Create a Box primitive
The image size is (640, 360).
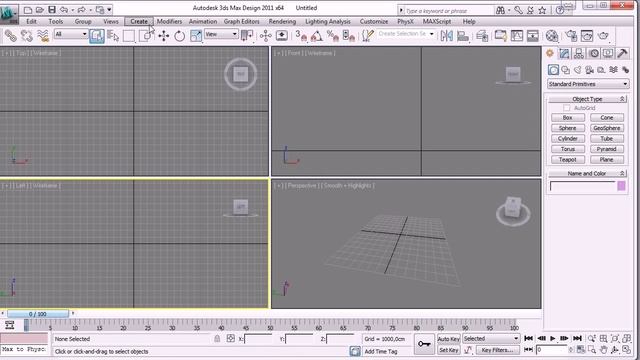(x=568, y=118)
